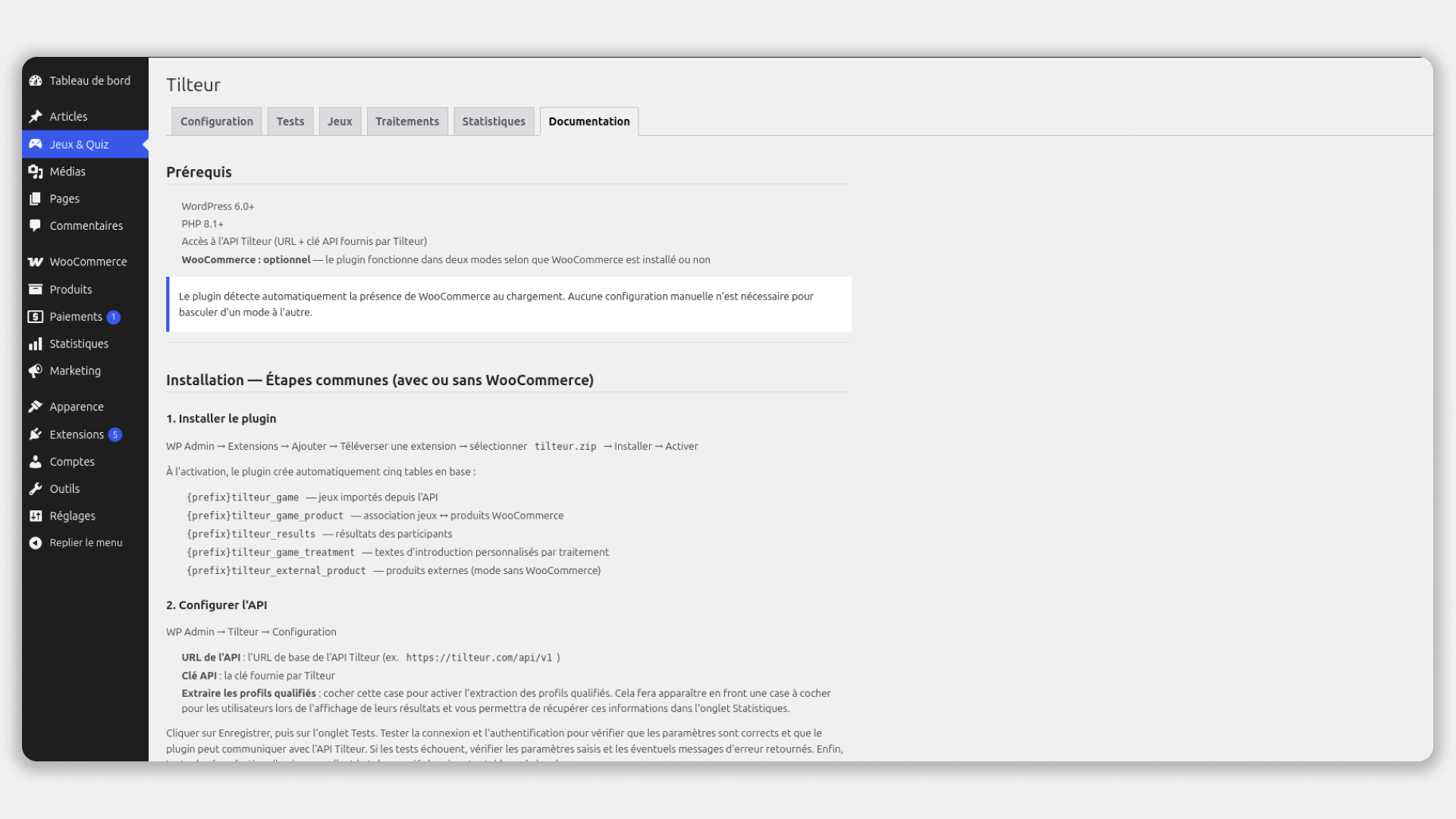The width and height of the screenshot is (1456, 819).
Task: Click the {prefix}tilteur_game table name
Action: 243,497
